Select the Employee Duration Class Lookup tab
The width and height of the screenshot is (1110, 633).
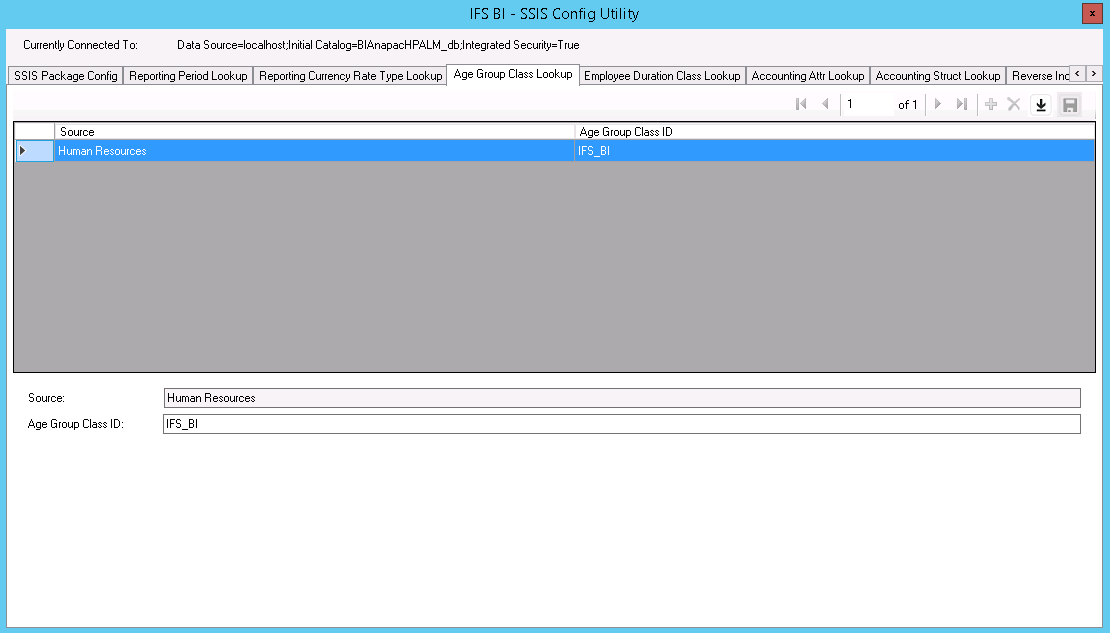tap(662, 76)
